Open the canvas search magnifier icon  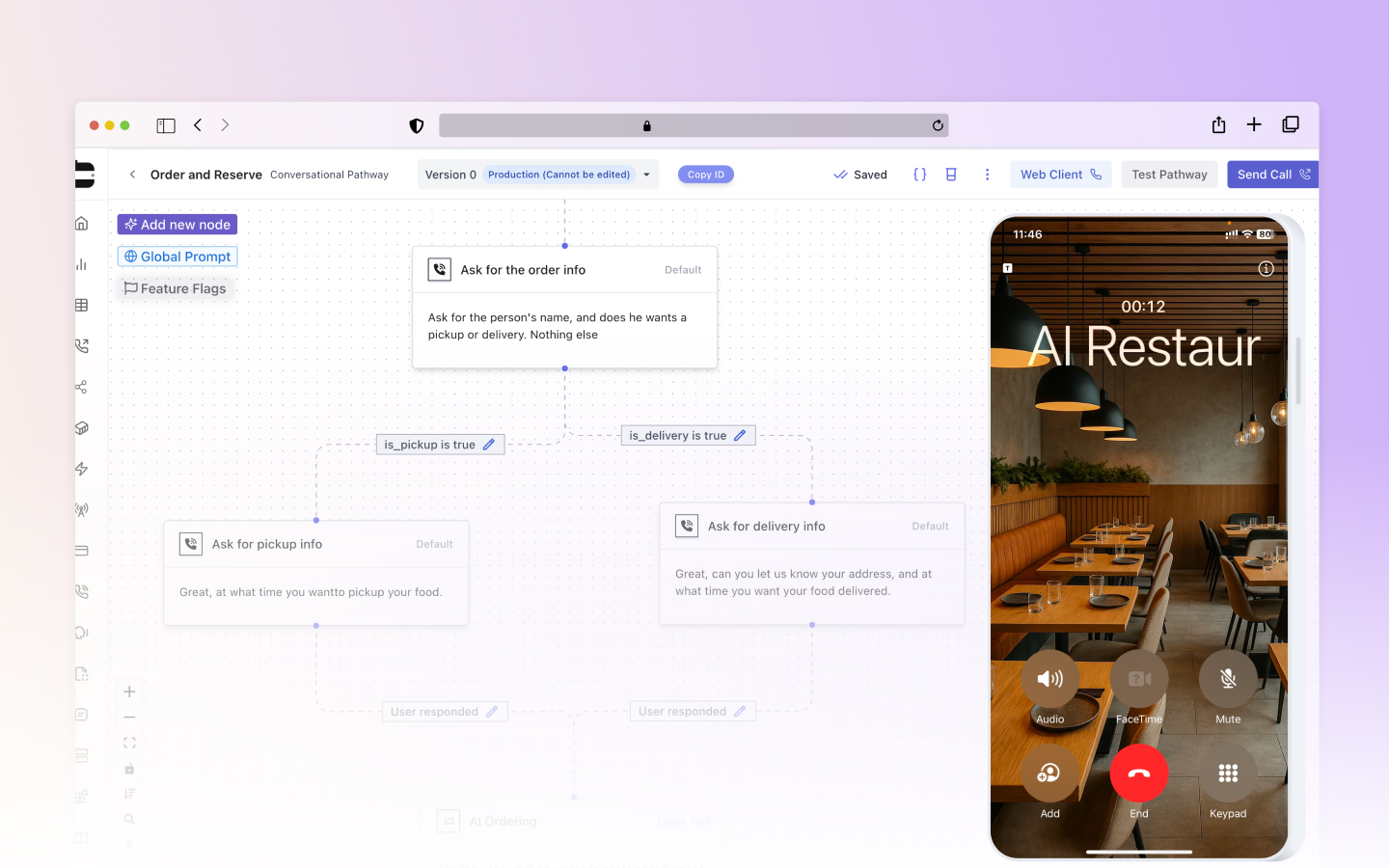tap(129, 819)
